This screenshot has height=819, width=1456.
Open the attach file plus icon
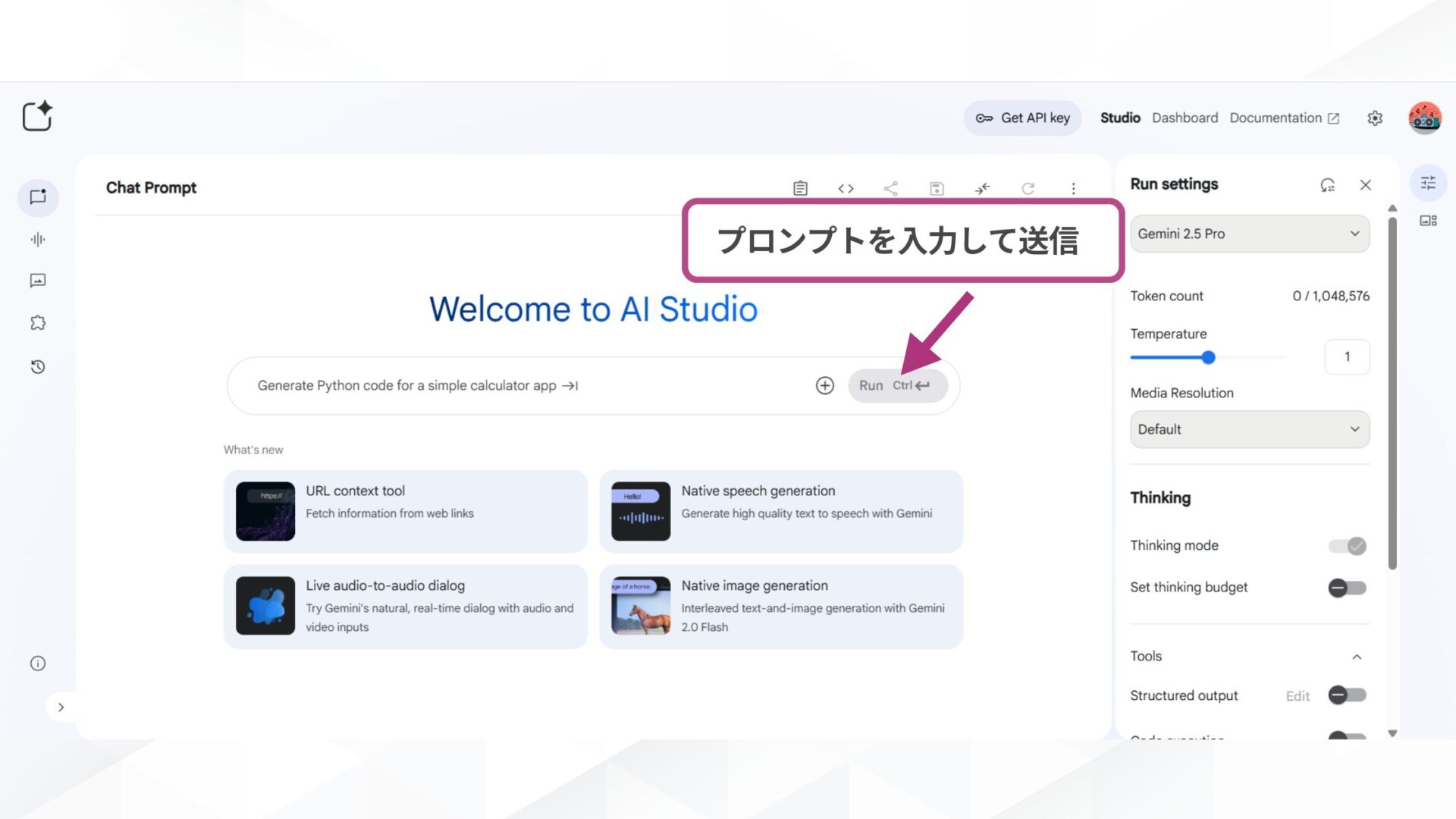pos(824,385)
